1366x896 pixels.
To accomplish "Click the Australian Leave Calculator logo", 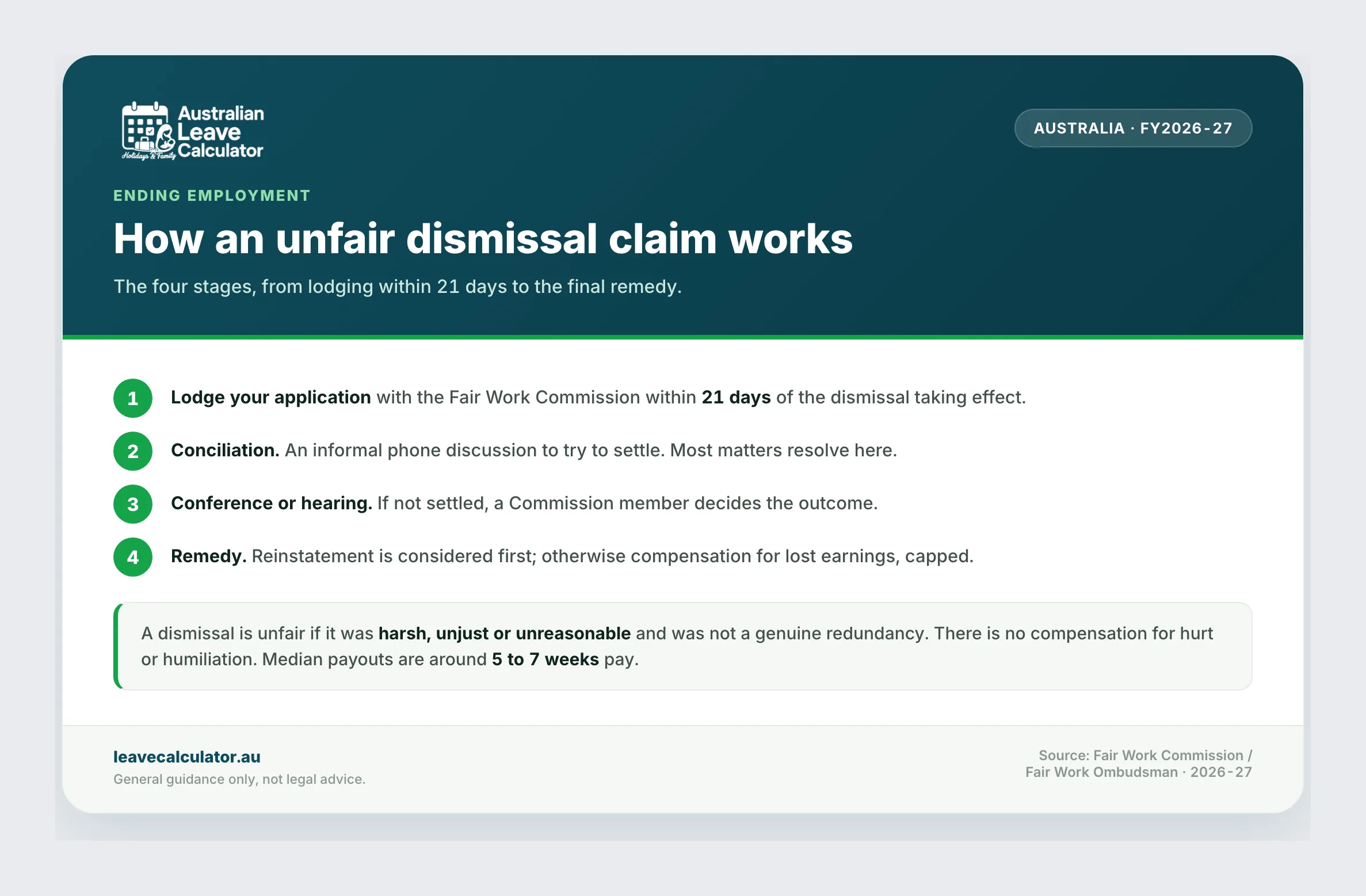I will pos(193,131).
